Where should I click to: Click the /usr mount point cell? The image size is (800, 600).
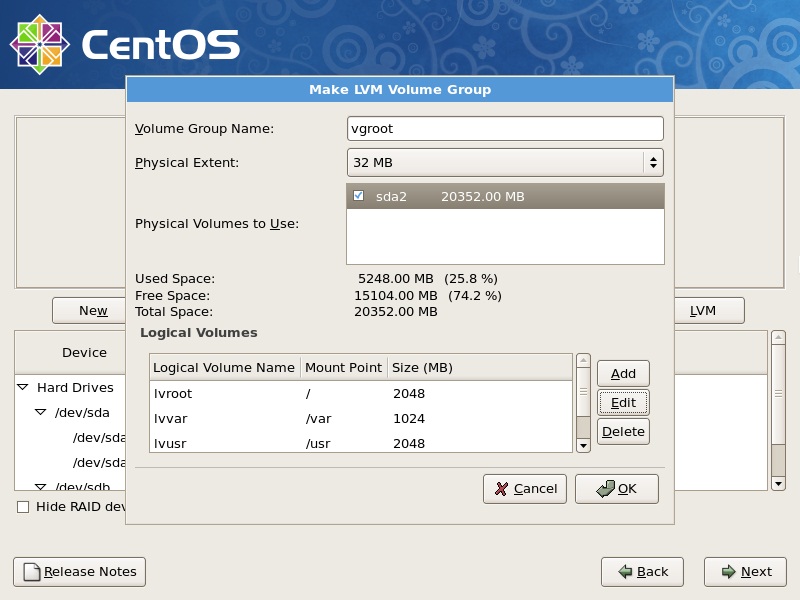318,443
